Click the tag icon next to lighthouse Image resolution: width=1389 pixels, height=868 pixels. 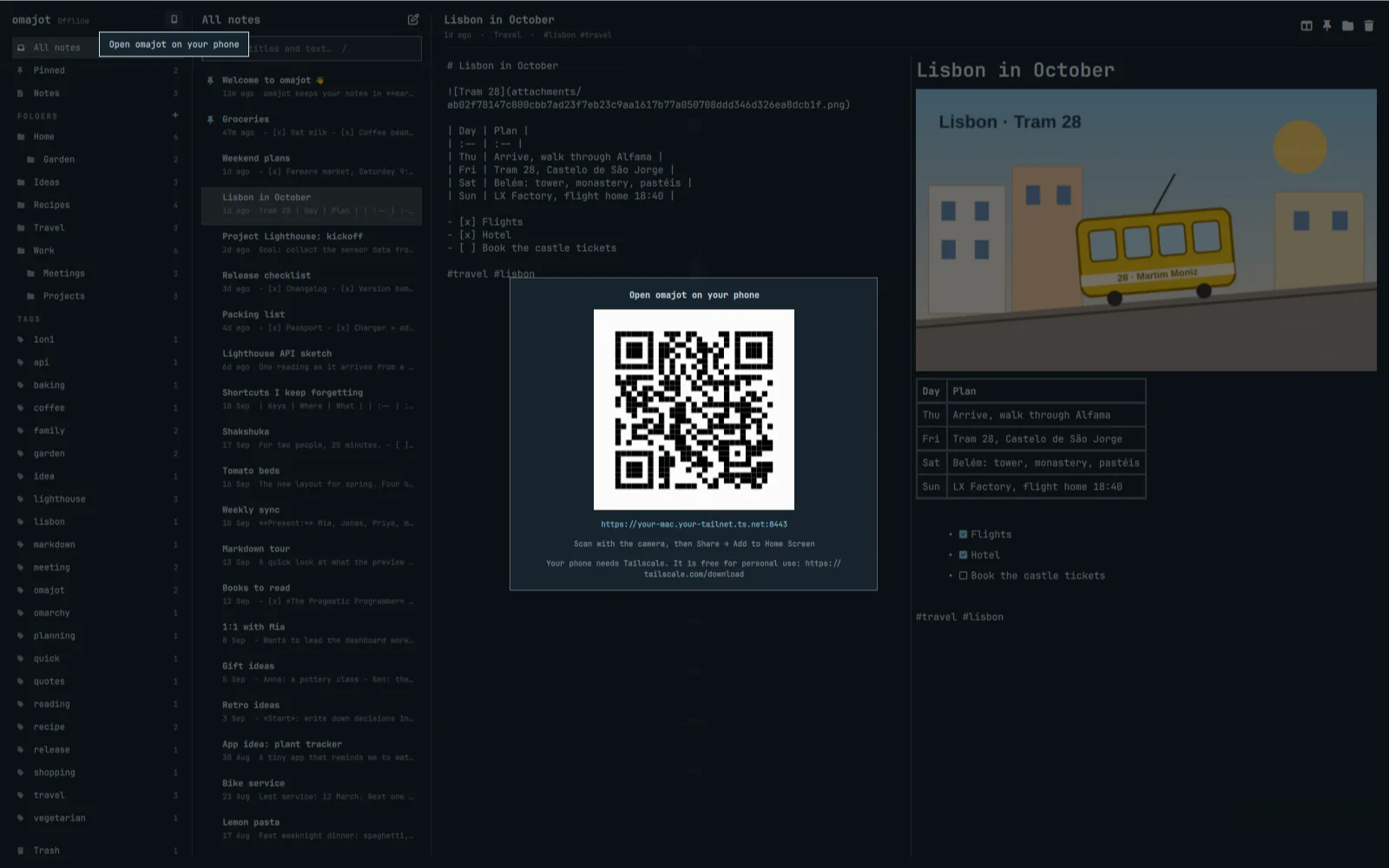(21, 499)
